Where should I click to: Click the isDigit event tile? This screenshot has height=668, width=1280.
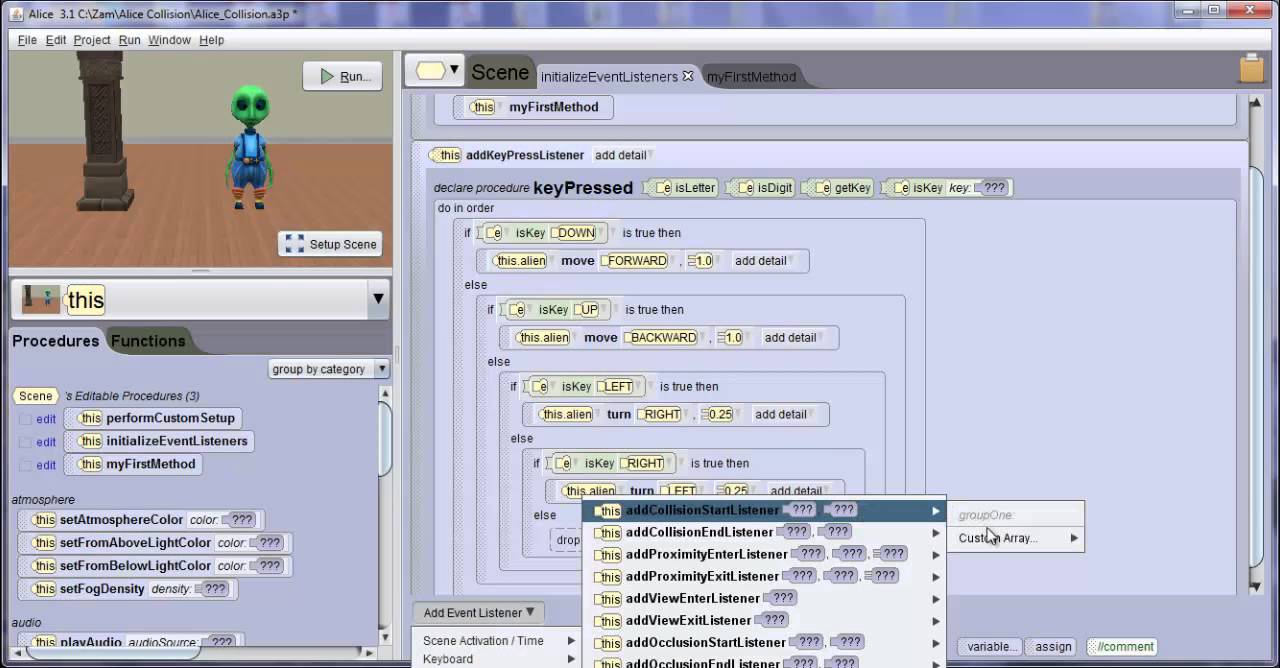click(759, 188)
